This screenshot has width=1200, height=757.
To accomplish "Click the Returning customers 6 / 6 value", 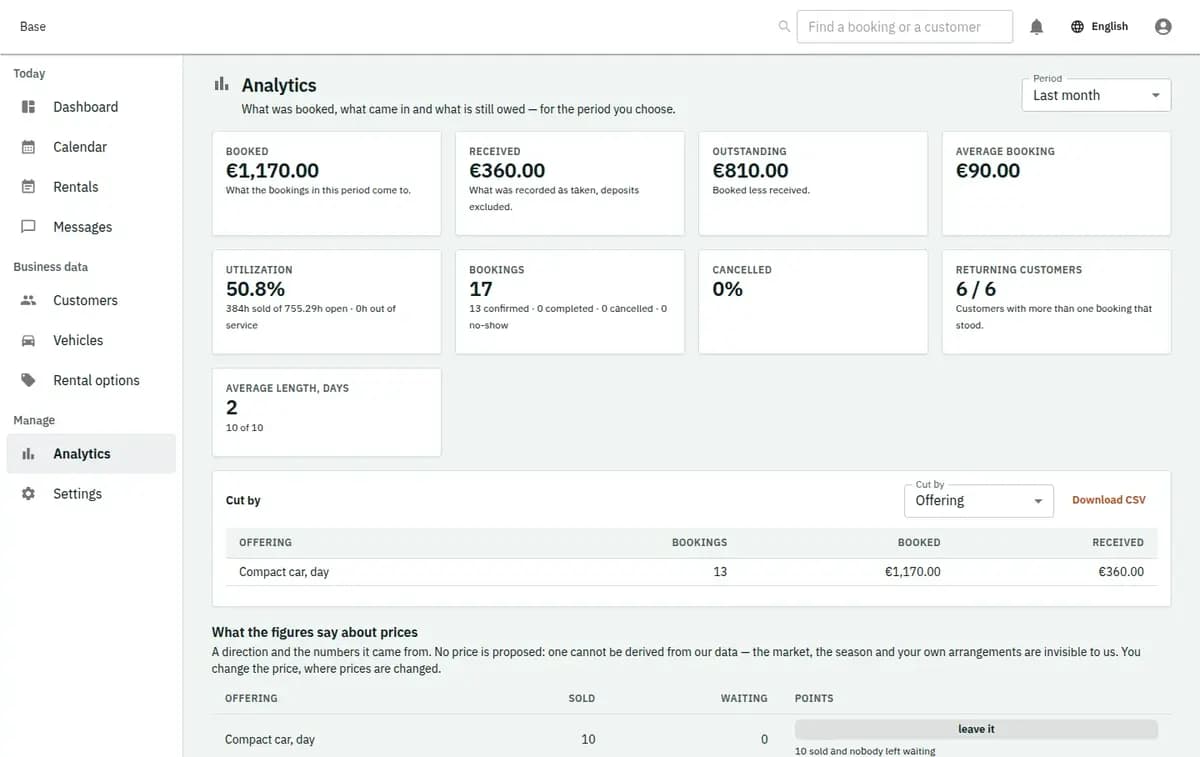I will [976, 289].
